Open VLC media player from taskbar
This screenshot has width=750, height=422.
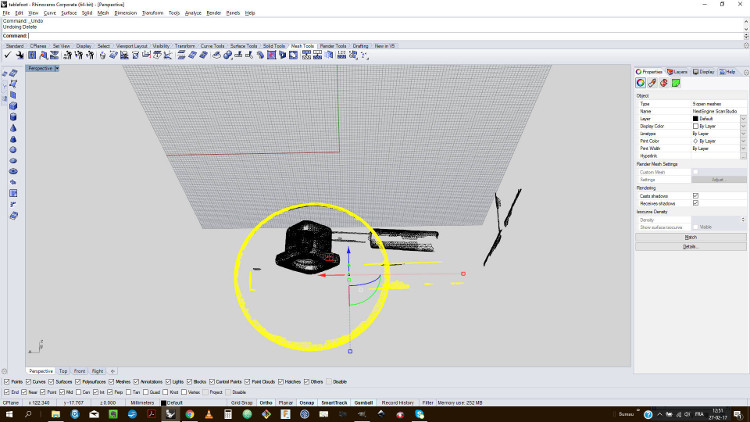(x=209, y=414)
